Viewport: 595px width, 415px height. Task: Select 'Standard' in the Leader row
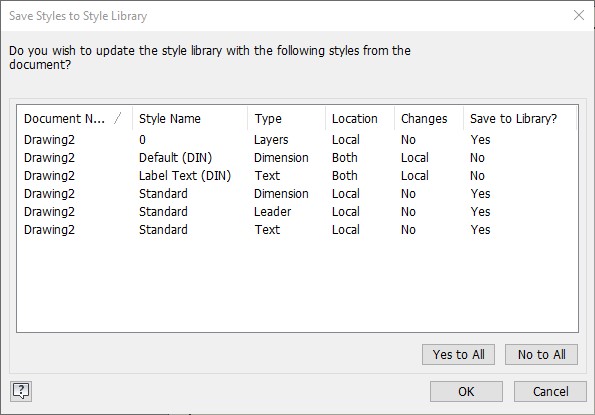click(163, 212)
